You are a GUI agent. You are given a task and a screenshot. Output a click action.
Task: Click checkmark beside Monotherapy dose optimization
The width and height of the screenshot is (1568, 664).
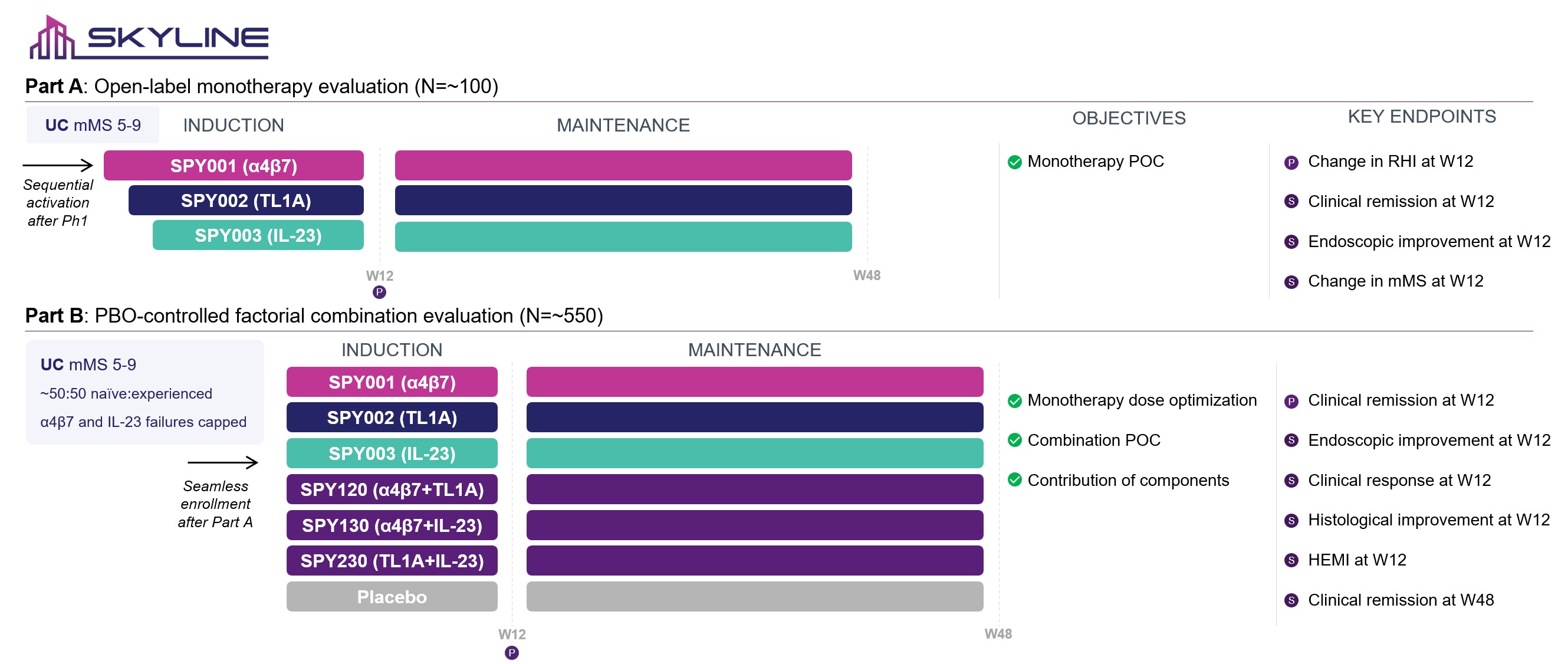coord(1014,400)
